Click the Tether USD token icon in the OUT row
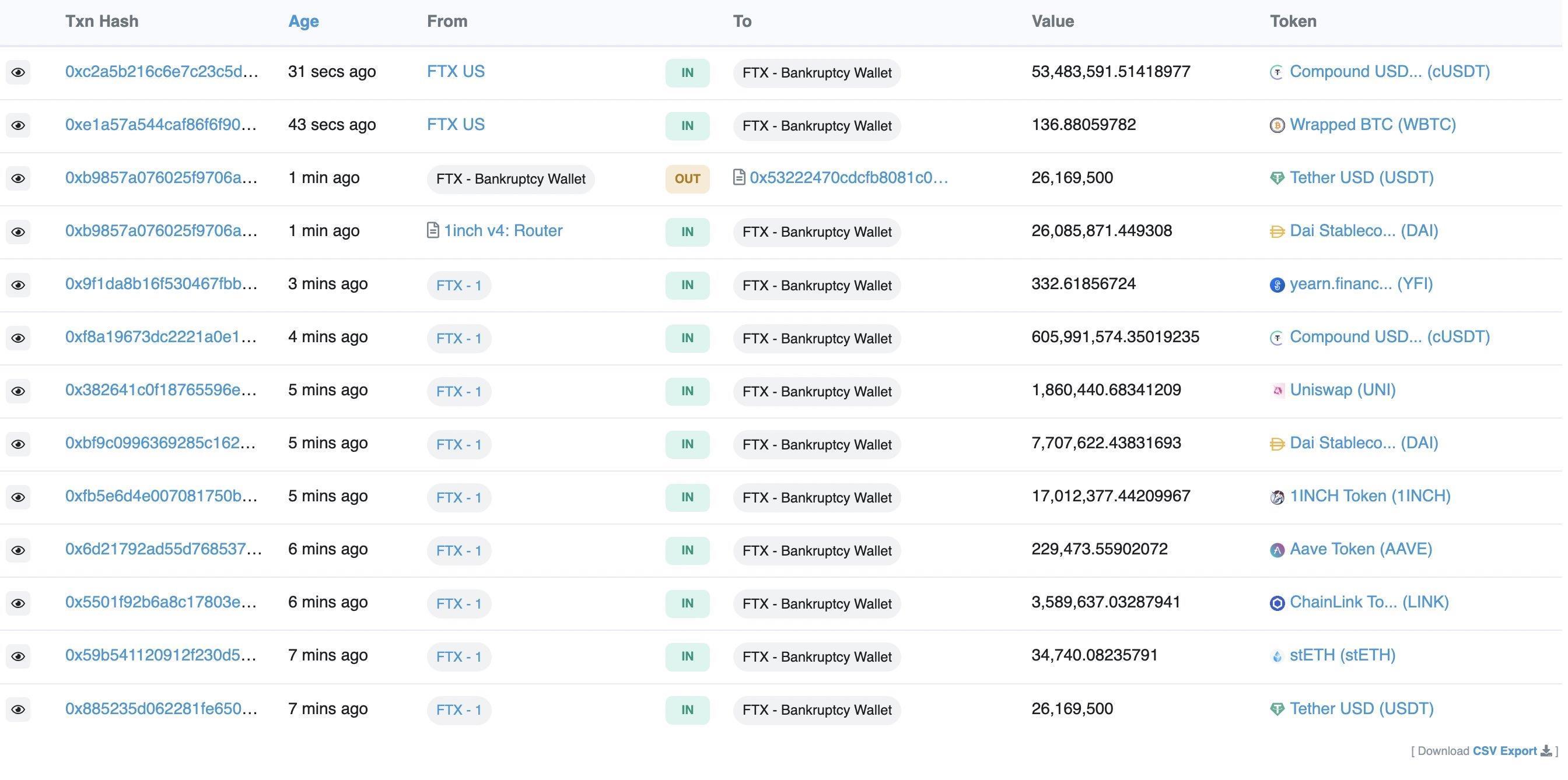1568x780 pixels. (1277, 178)
